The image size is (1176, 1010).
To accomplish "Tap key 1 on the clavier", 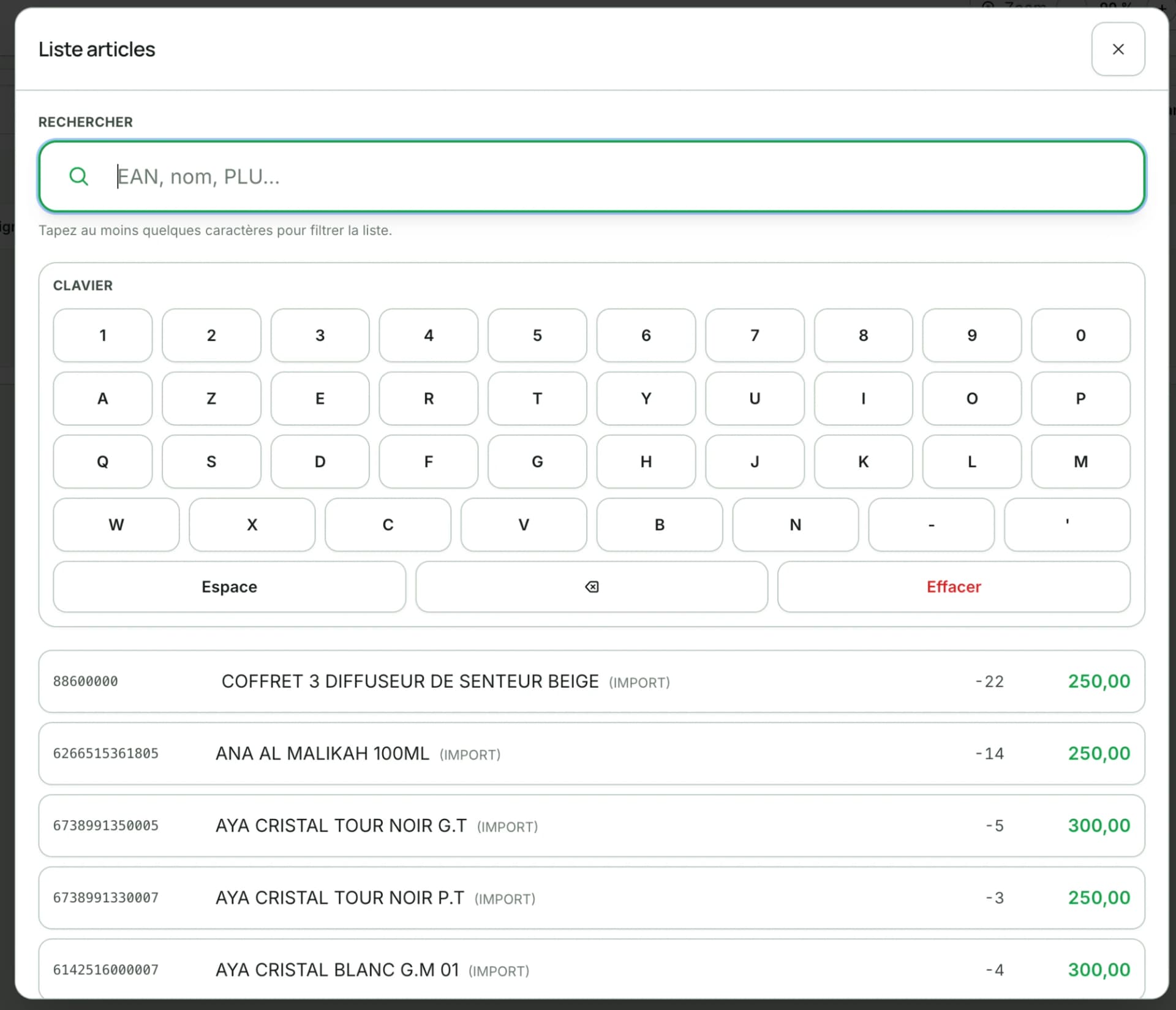I will click(103, 336).
